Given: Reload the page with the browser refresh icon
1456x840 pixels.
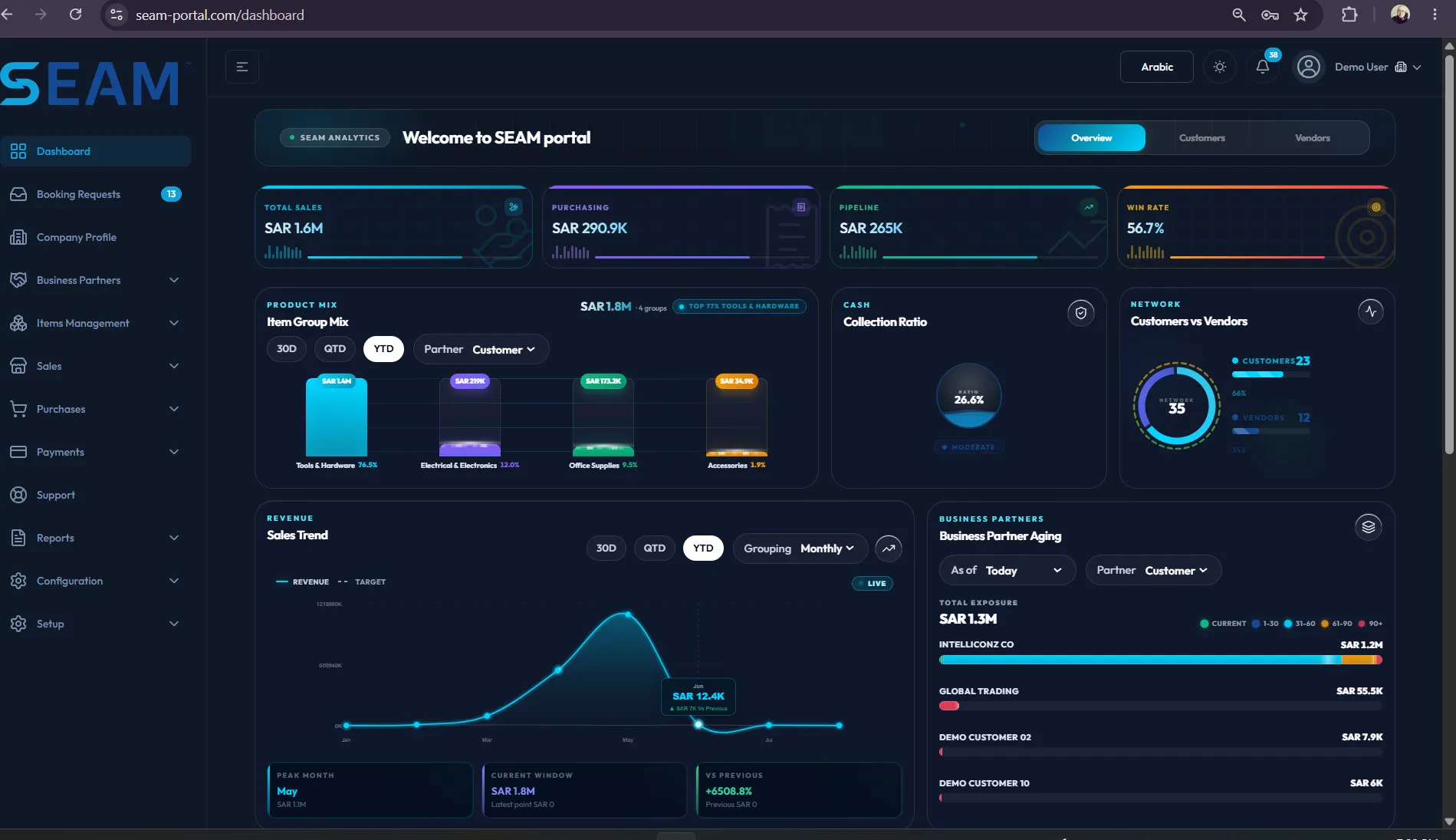Looking at the screenshot, I should 75,15.
